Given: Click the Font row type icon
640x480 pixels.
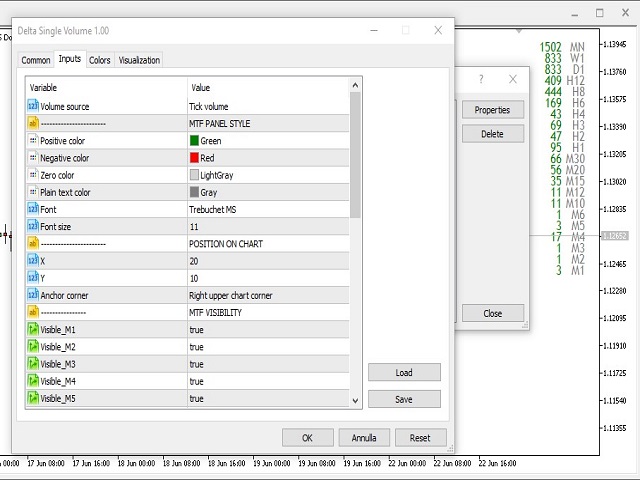Looking at the screenshot, I should pyautogui.click(x=33, y=209).
